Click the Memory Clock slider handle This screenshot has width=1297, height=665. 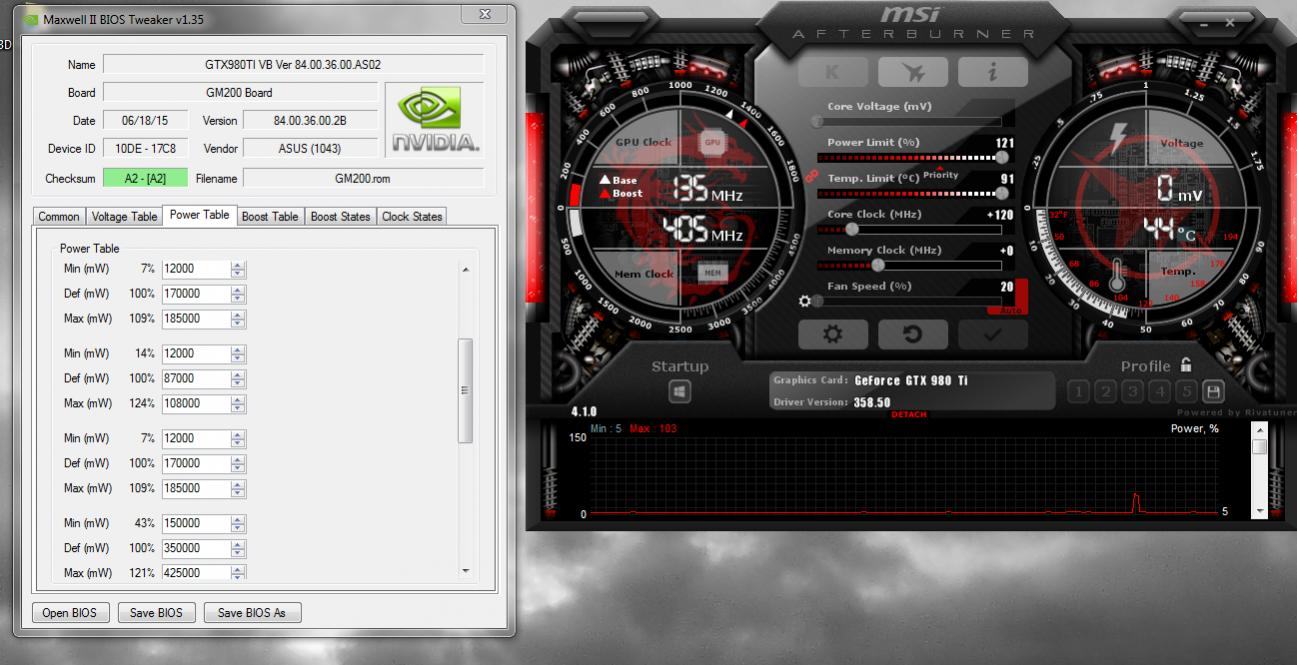tap(877, 265)
